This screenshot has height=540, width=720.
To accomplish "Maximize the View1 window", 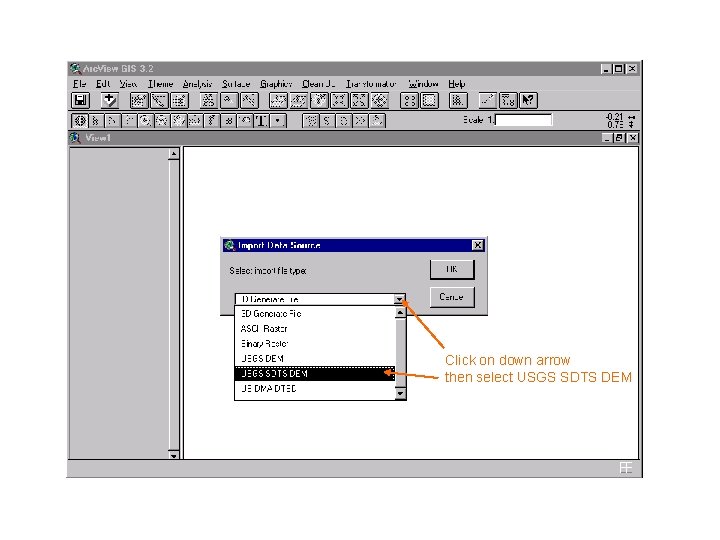I will pyautogui.click(x=619, y=138).
